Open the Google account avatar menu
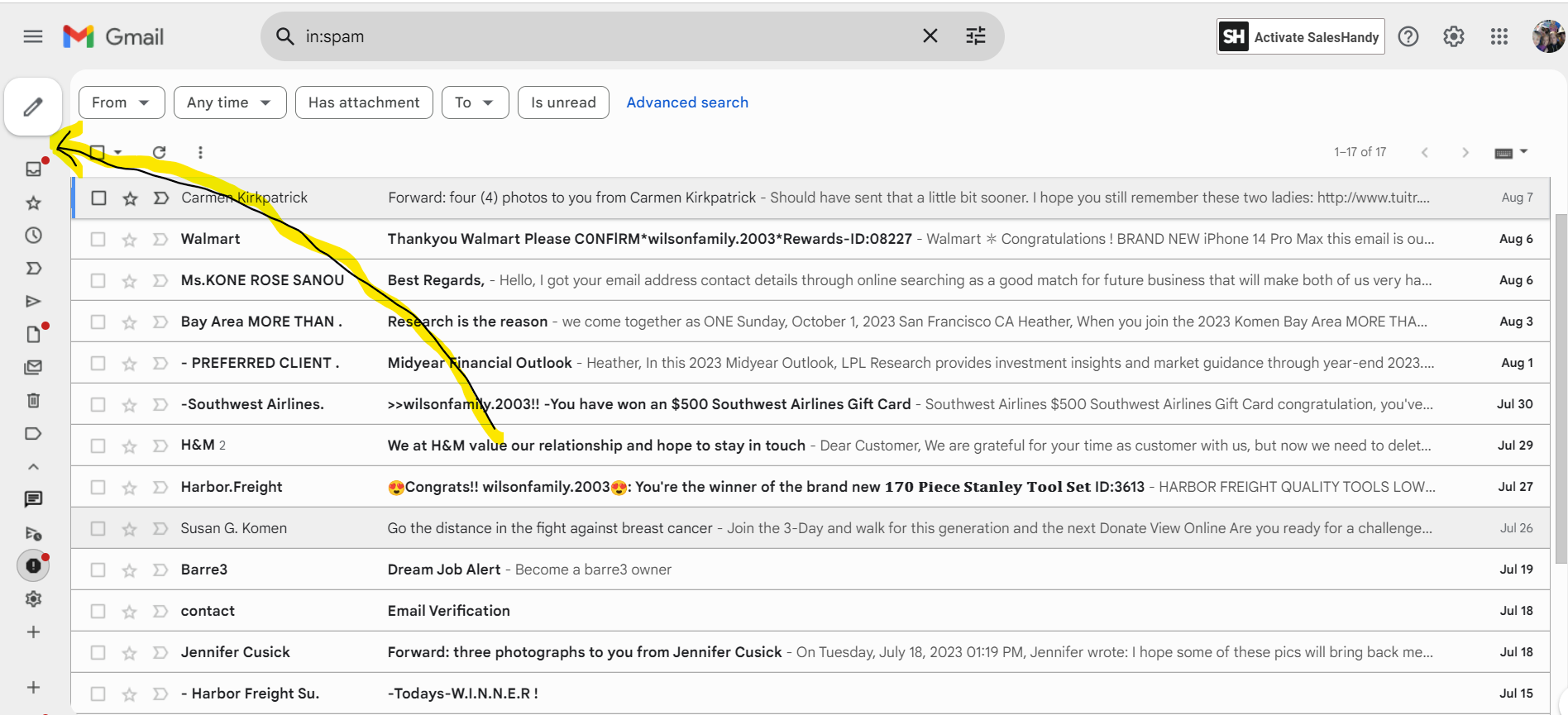This screenshot has width=1568, height=715. click(1548, 36)
